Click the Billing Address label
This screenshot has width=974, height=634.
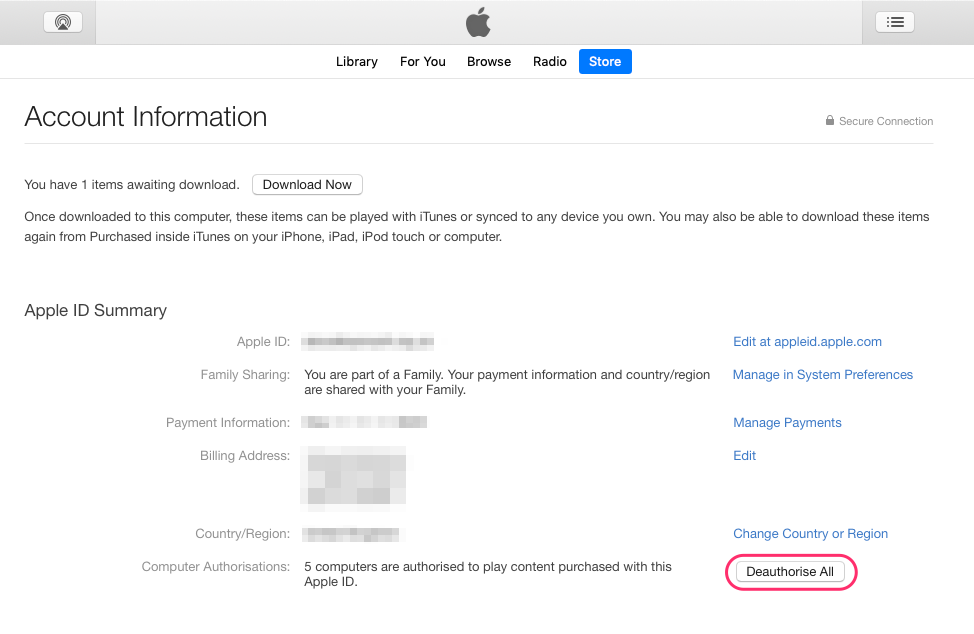click(x=245, y=455)
